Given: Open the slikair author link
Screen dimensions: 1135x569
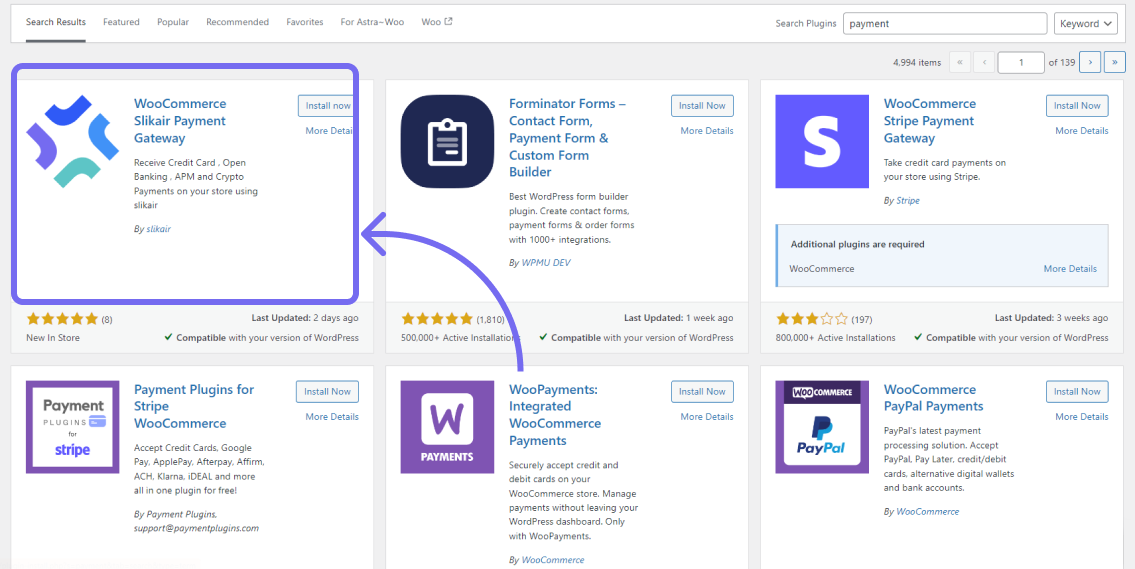Looking at the screenshot, I should coord(159,229).
